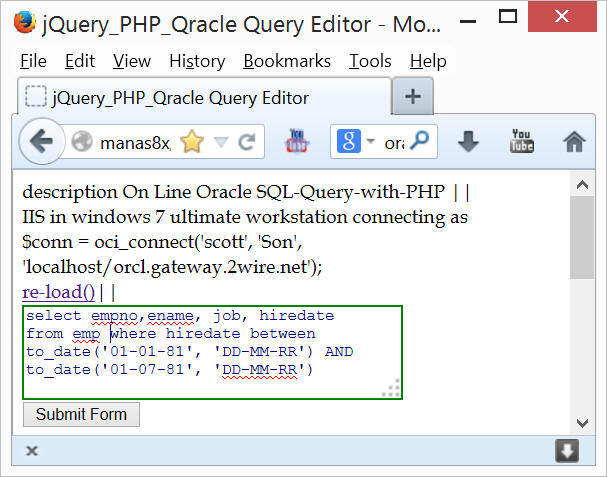The image size is (607, 477).
Task: Click the re-load() link
Action: [59, 292]
